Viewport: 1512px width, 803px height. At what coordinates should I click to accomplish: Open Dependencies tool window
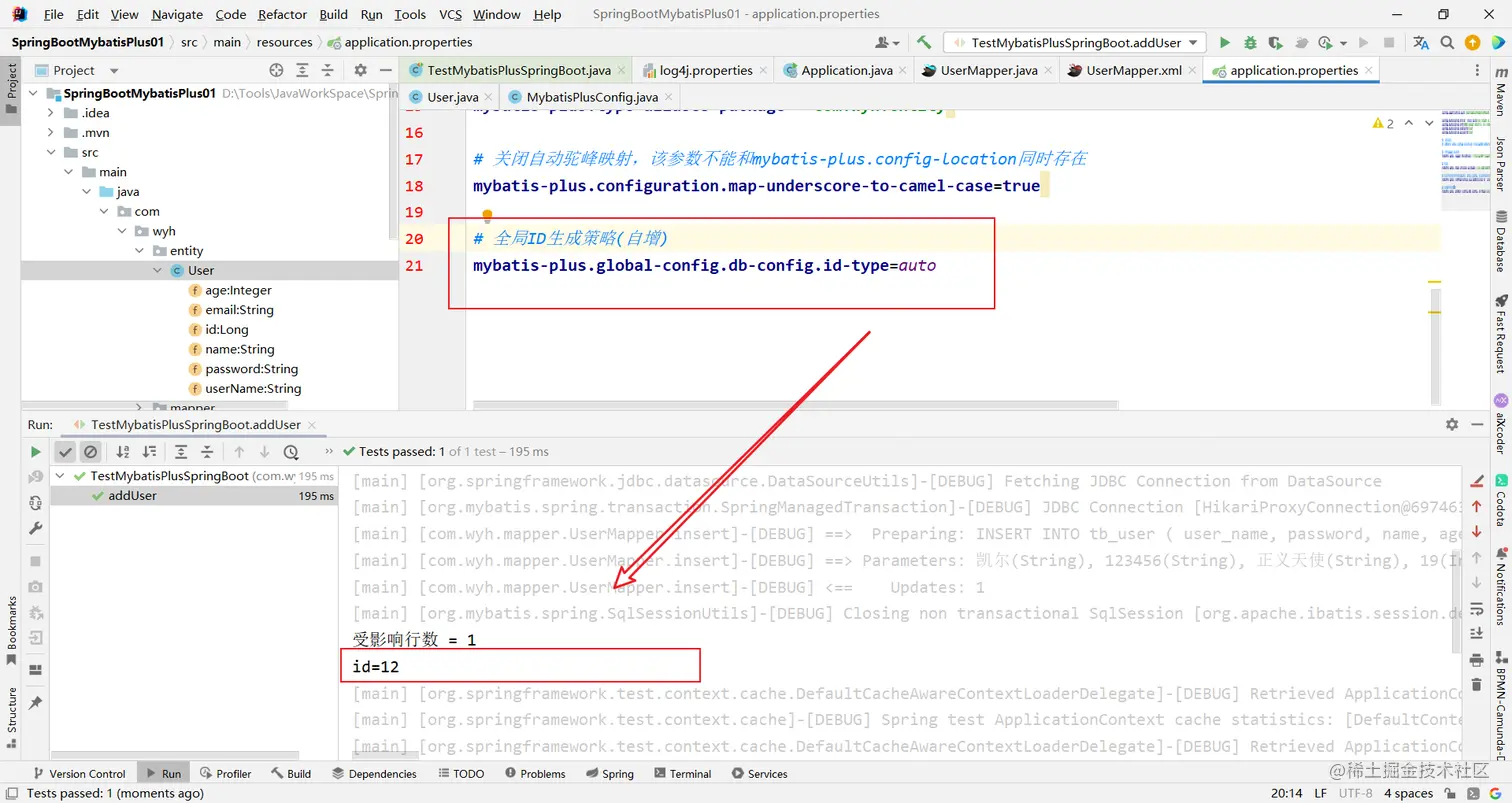[374, 773]
